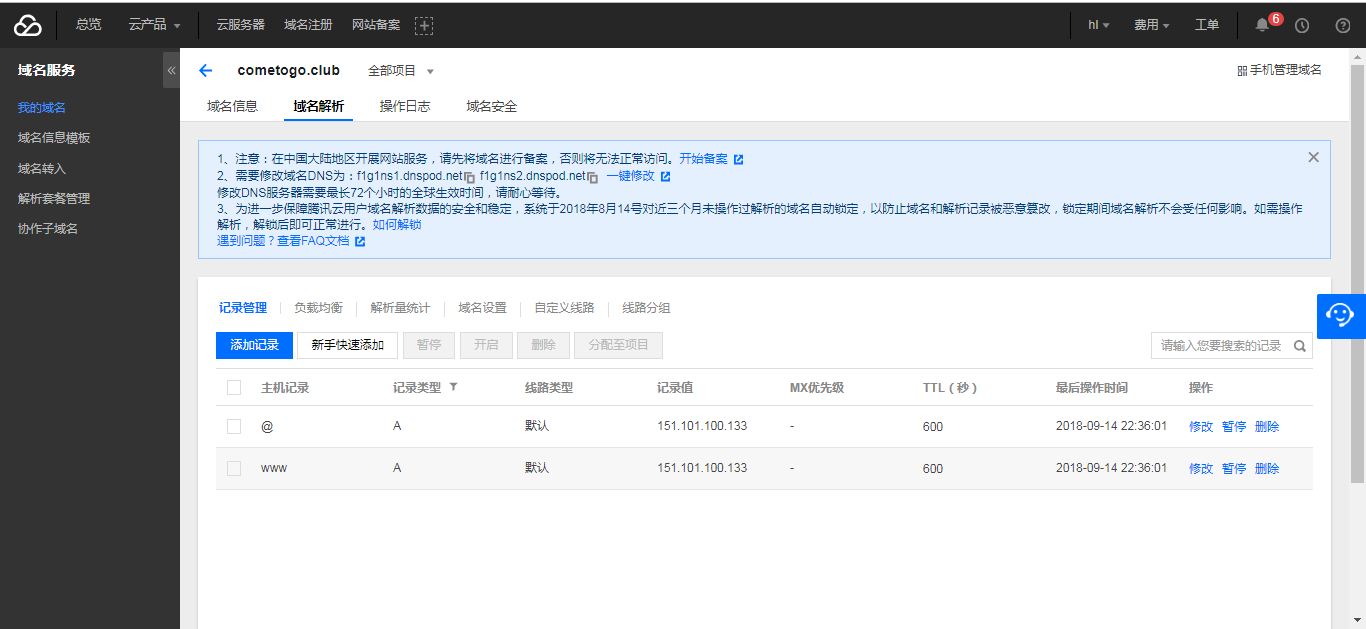
Task: Open 云服务器 in top navigation
Action: pyautogui.click(x=240, y=25)
